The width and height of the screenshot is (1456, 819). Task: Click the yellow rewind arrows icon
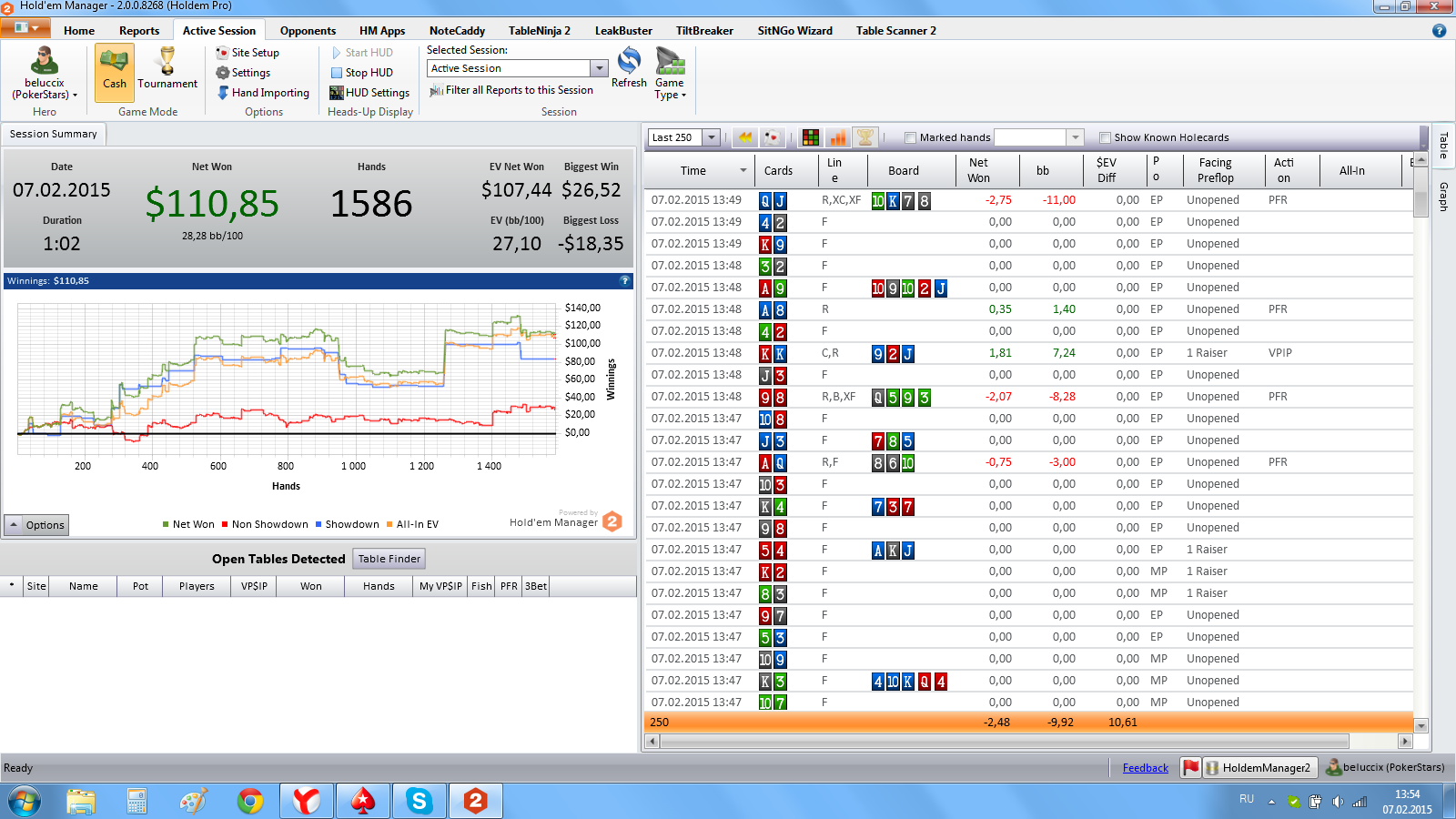pyautogui.click(x=745, y=137)
